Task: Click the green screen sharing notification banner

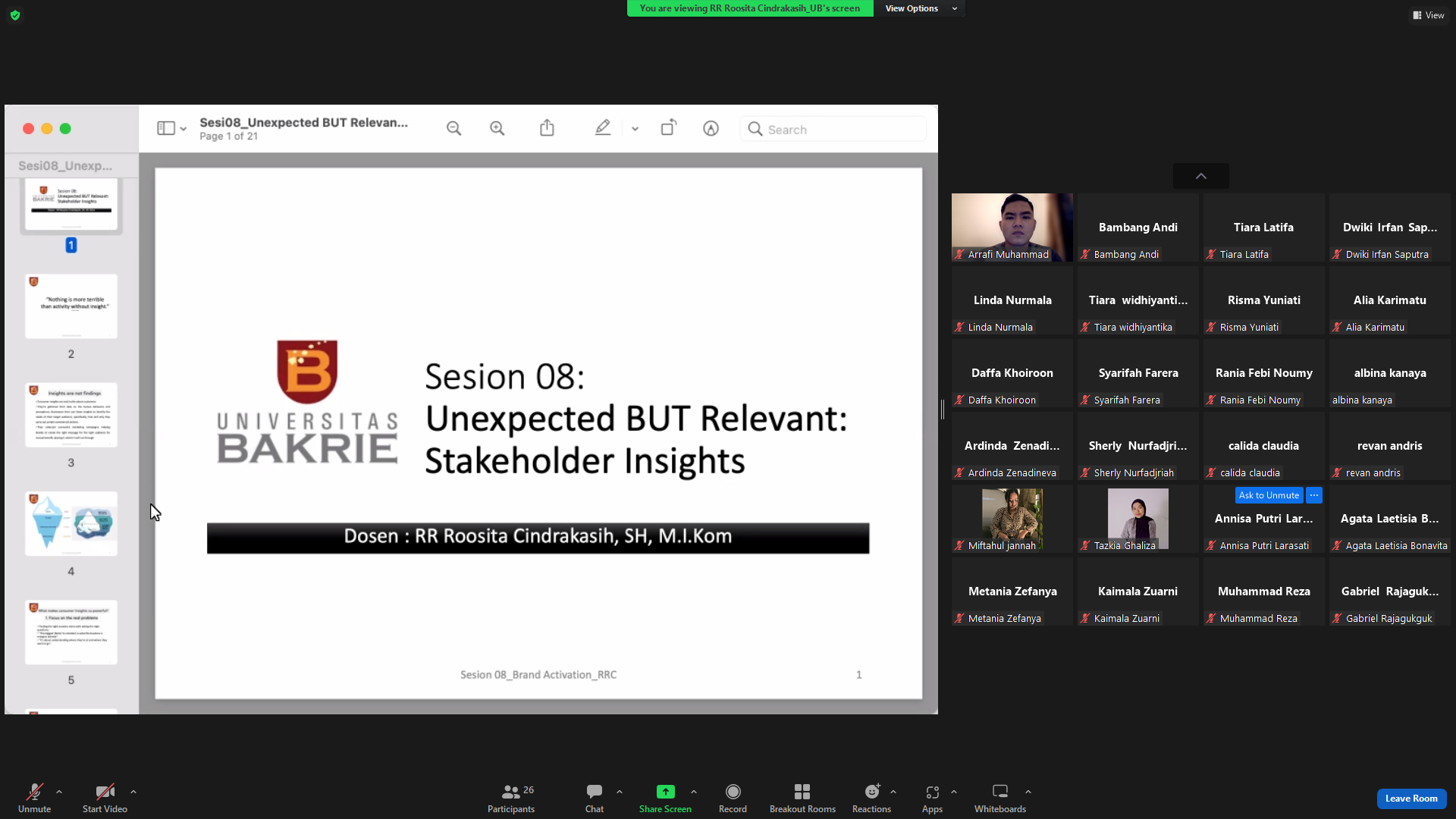Action: click(x=750, y=8)
